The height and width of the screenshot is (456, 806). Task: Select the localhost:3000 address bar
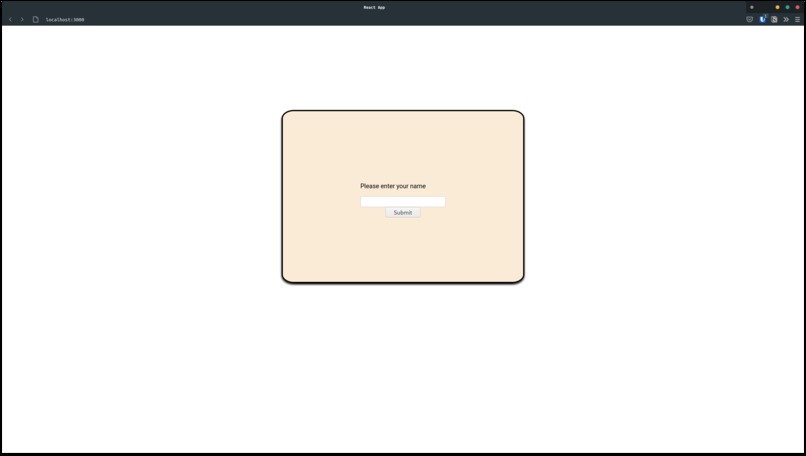[x=65, y=20]
